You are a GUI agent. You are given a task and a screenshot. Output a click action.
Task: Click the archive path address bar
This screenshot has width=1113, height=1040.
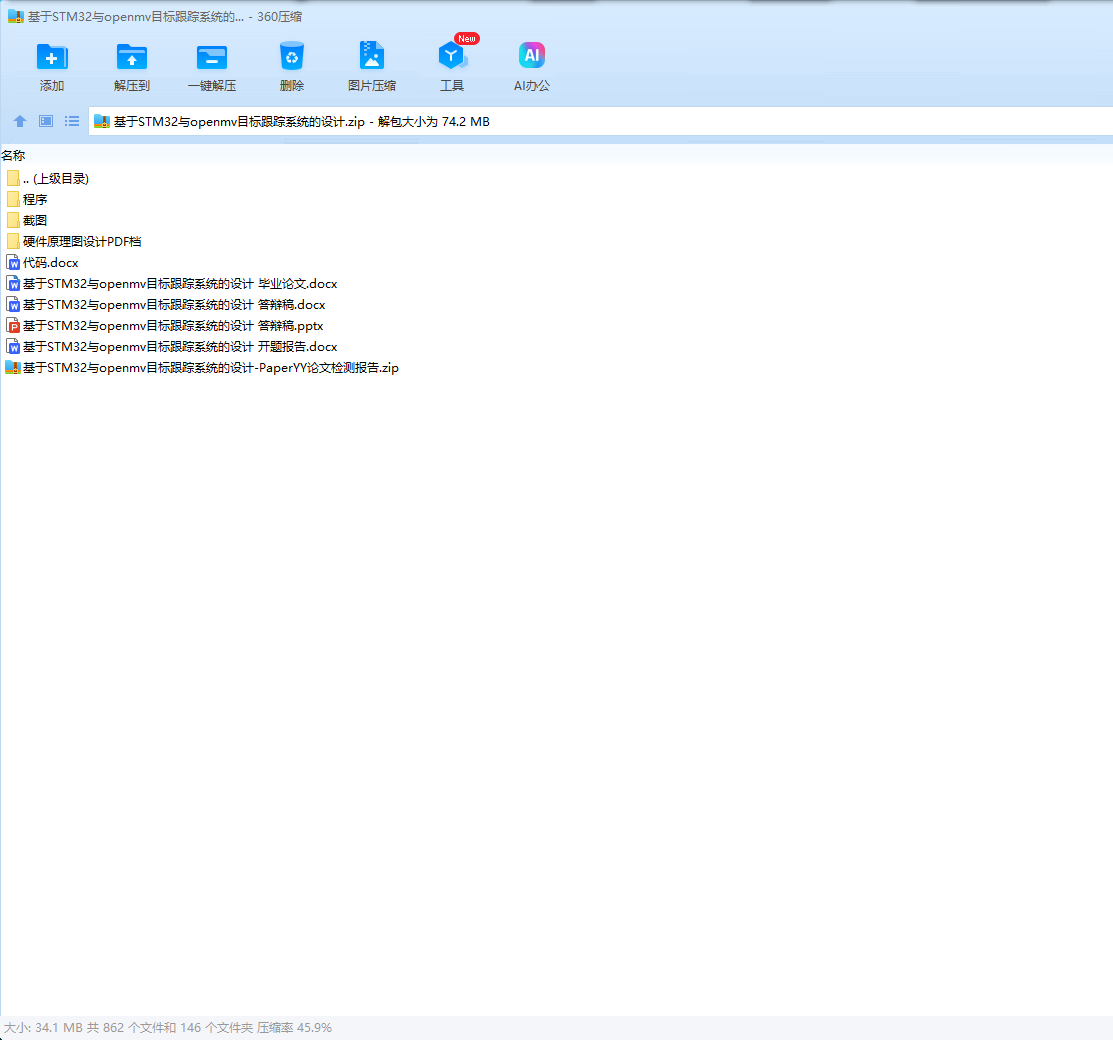601,121
